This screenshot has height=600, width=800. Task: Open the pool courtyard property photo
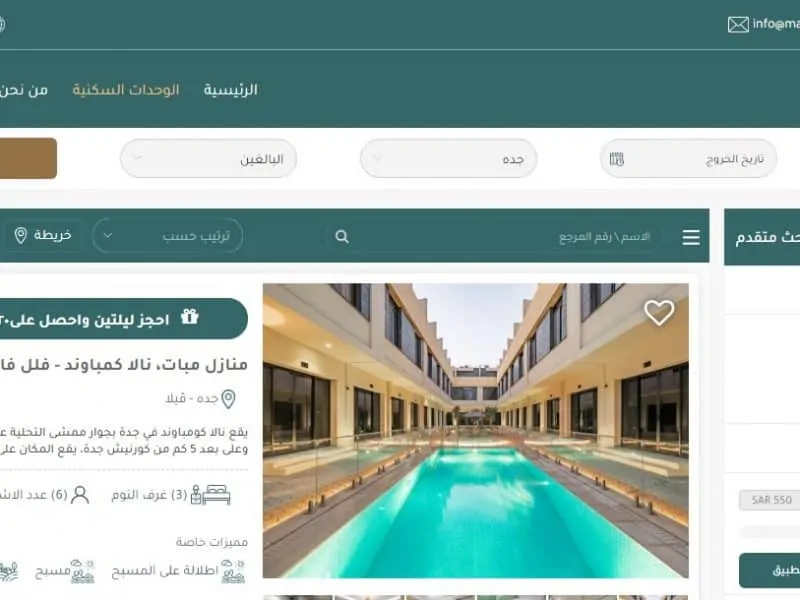[x=476, y=431]
